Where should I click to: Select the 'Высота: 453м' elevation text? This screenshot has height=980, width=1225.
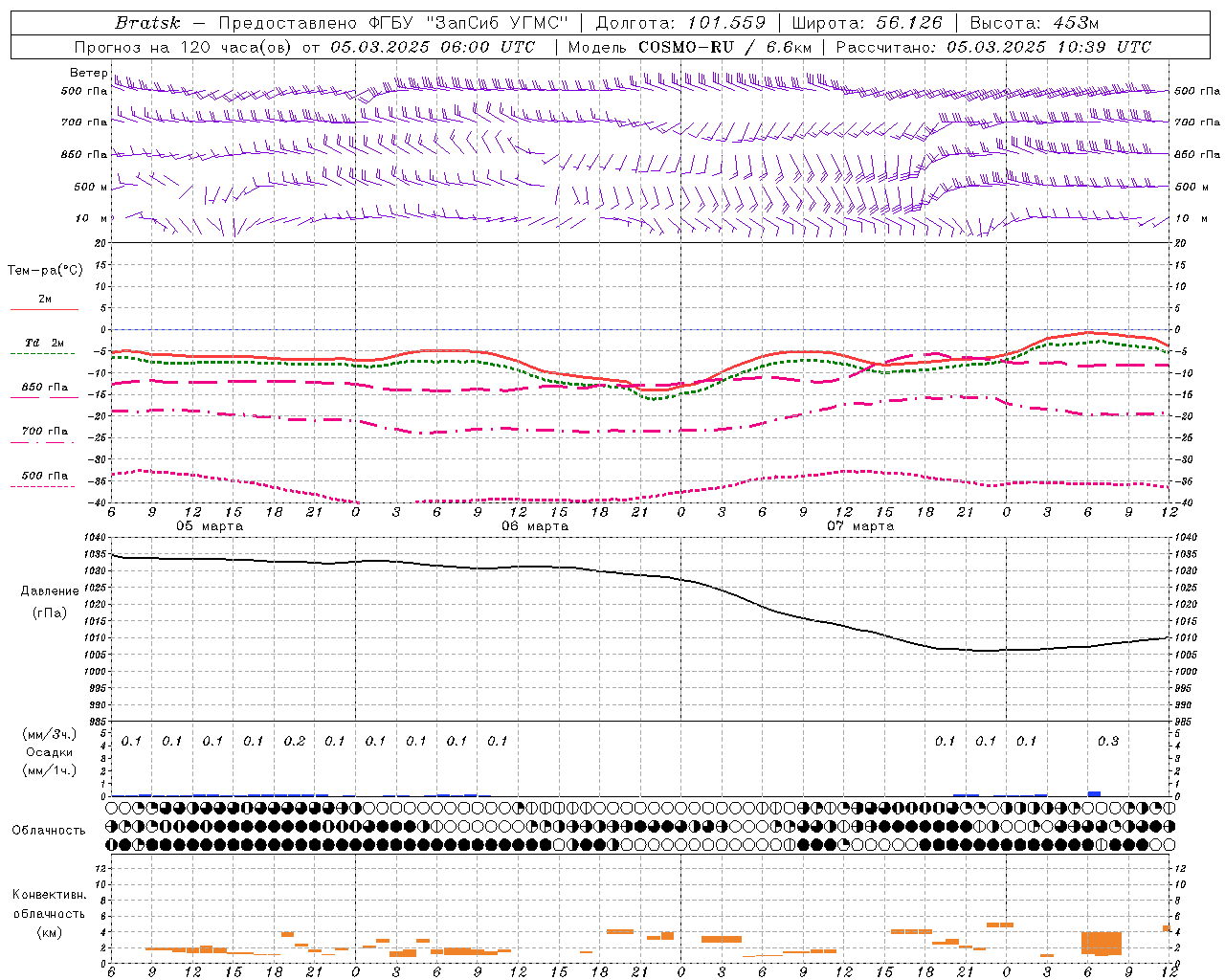[x=1035, y=23]
